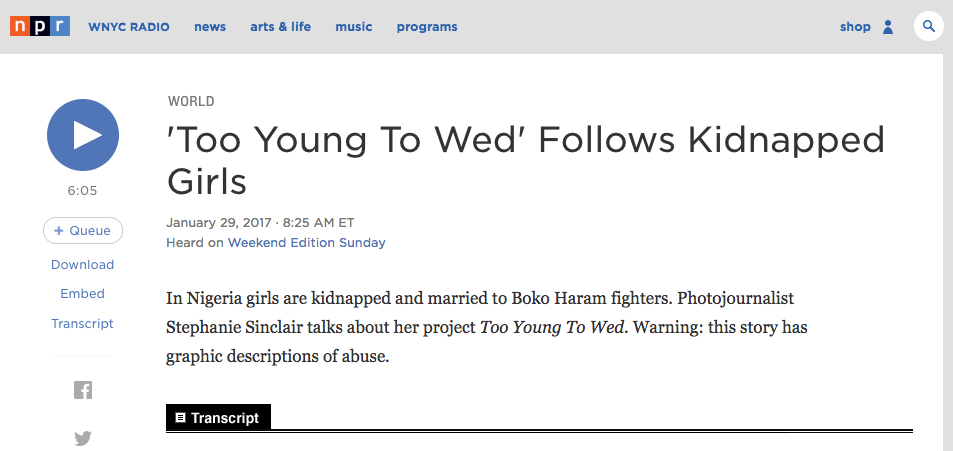Screen dimensions: 953x451
Task: Download the audio file
Action: (83, 264)
